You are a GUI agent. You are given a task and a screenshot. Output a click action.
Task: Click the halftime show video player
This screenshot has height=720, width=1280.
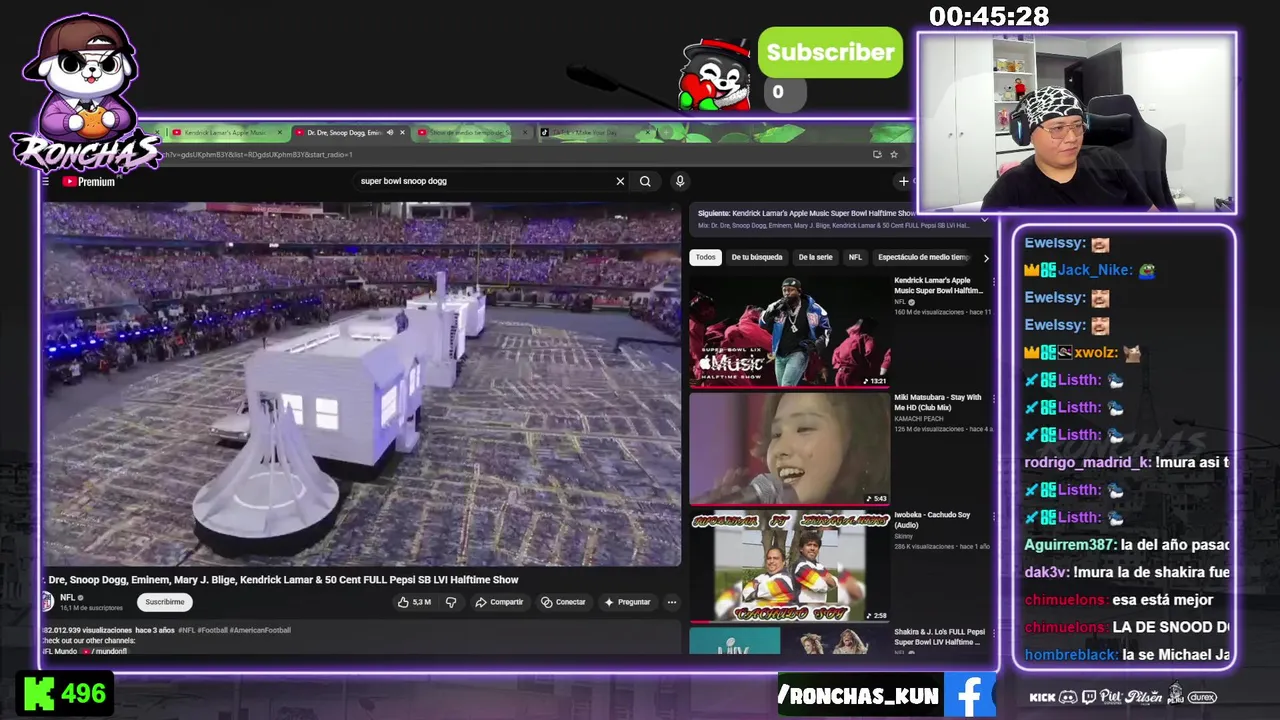click(x=361, y=385)
